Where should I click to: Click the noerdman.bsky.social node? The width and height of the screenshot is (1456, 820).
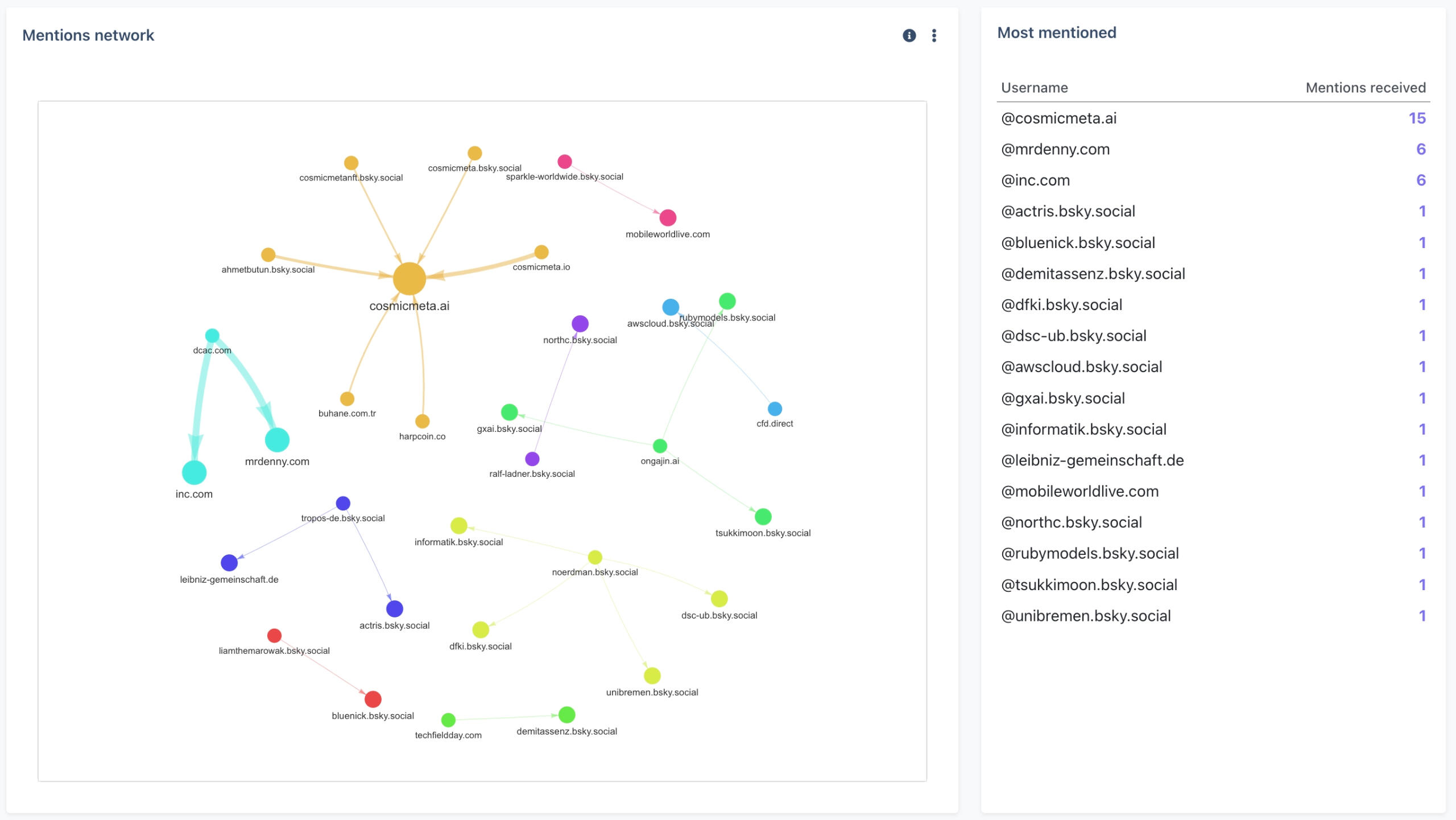coord(595,557)
